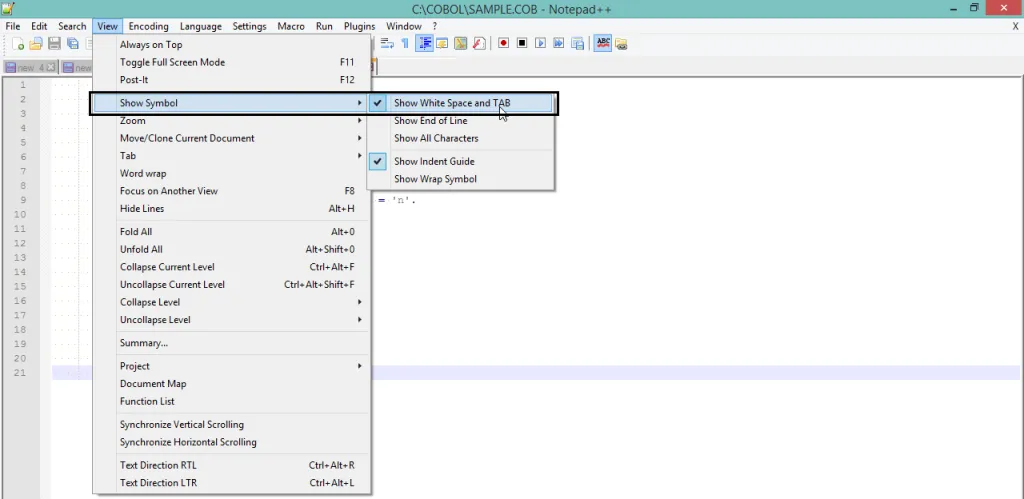The width and height of the screenshot is (1024, 499).
Task: Choose Hide Lines
Action: coord(232,209)
